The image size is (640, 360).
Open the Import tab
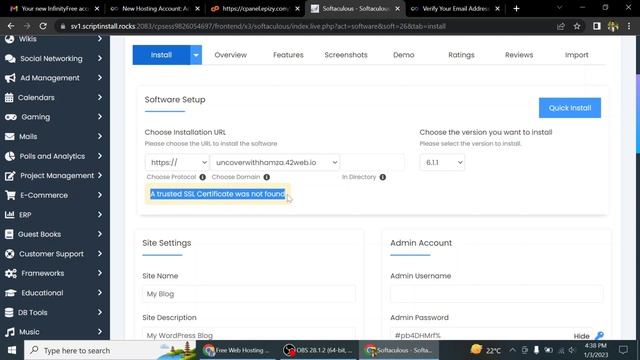[x=576, y=55]
